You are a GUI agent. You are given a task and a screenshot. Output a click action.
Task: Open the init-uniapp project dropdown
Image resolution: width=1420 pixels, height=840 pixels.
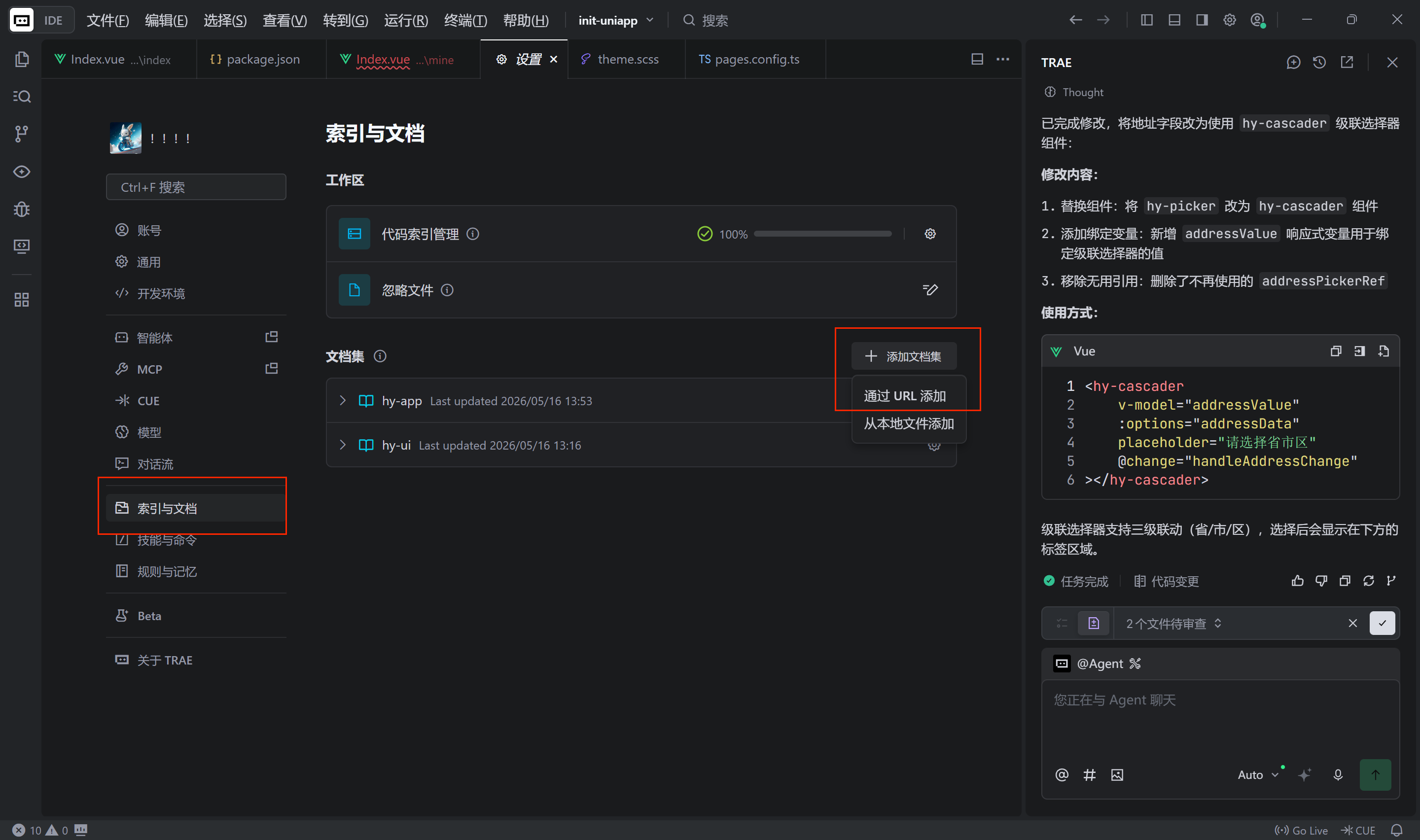click(615, 20)
